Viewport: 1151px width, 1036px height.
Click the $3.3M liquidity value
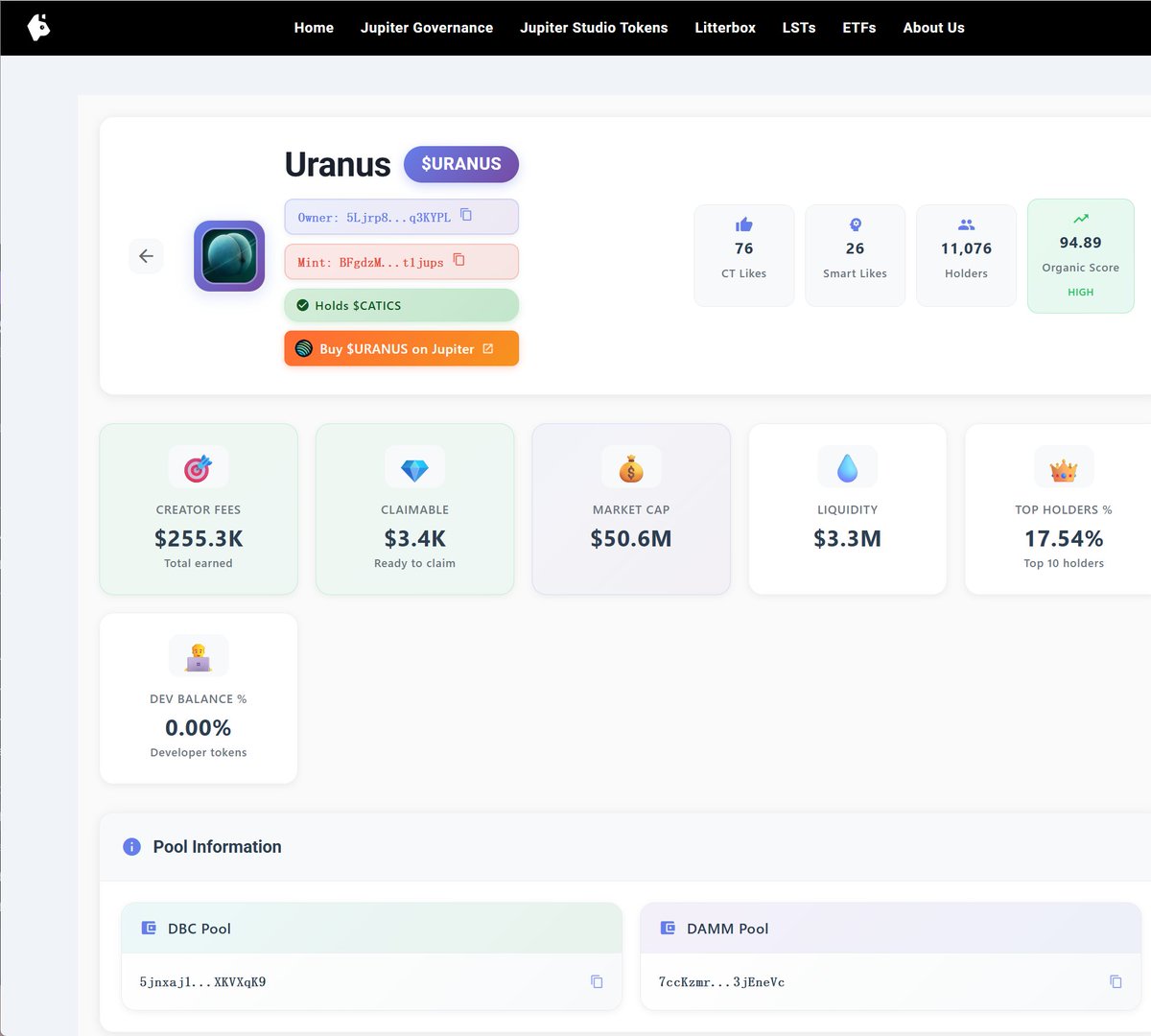click(847, 539)
